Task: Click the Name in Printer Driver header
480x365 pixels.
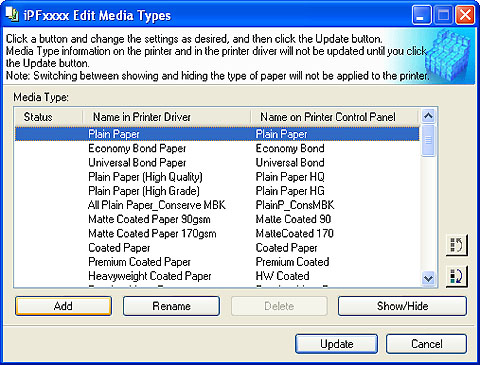Action: 166,117
